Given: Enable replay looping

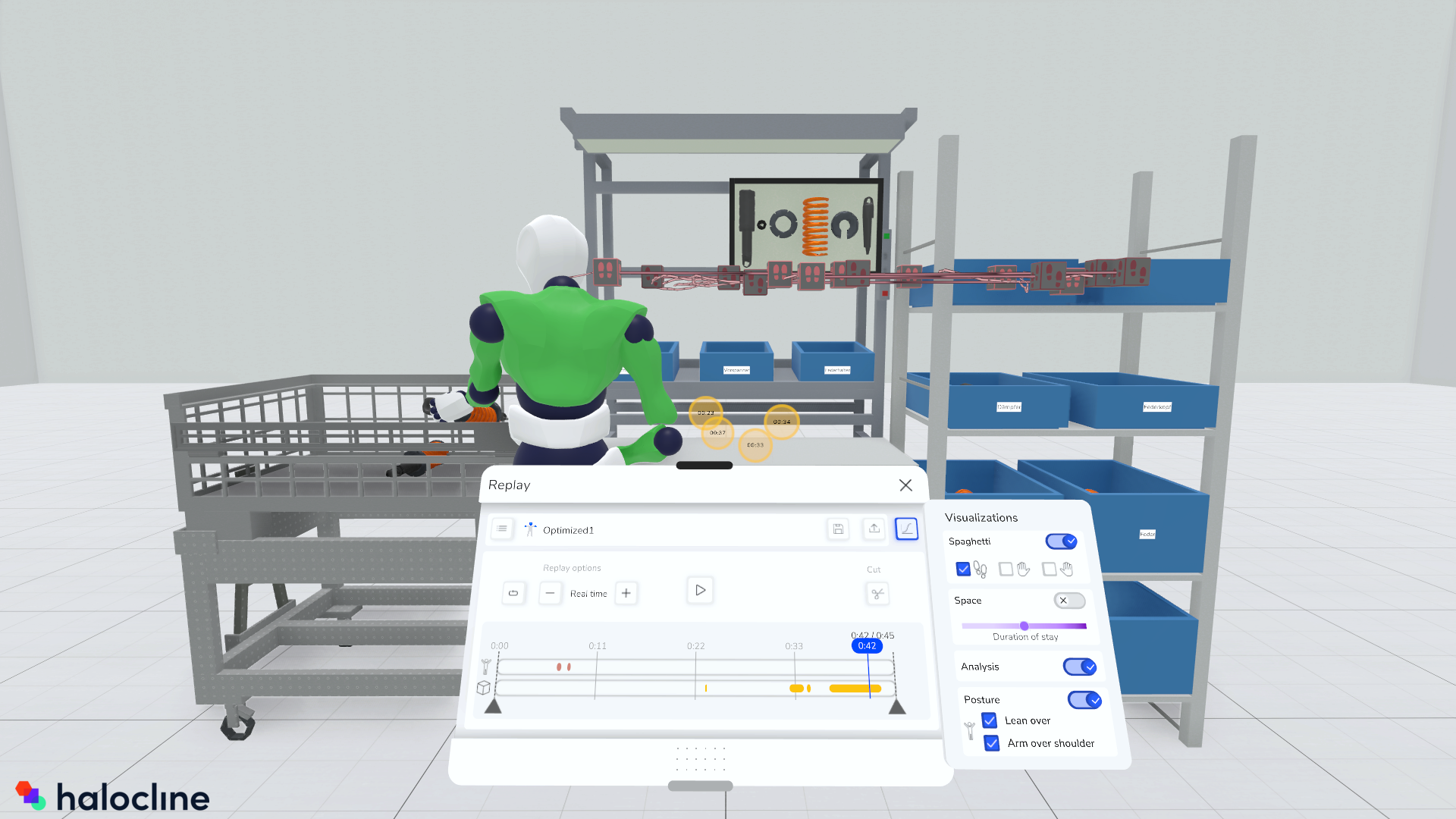Looking at the screenshot, I should [x=513, y=593].
